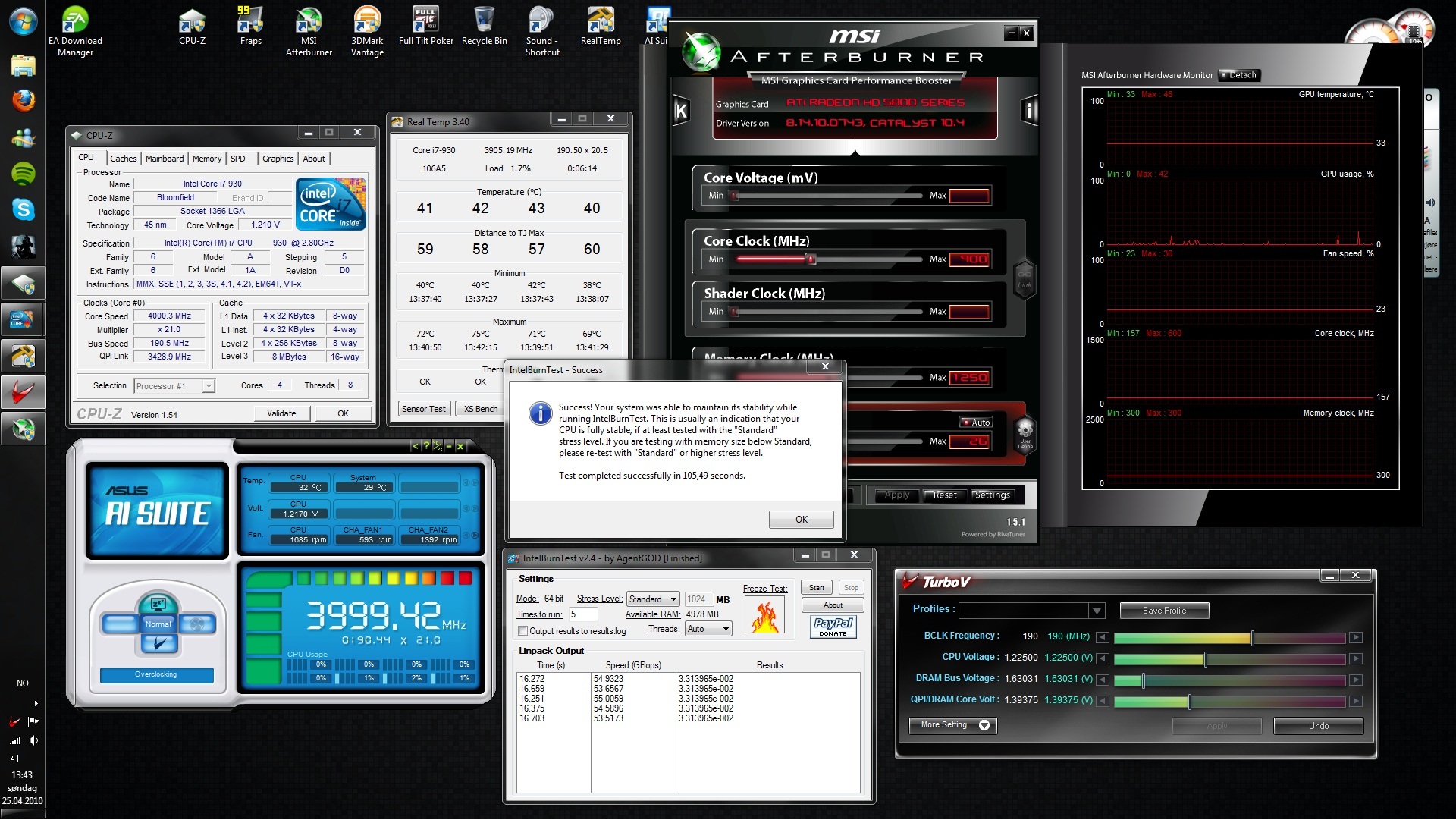Open the Full Tilt Poker desktop icon
The width and height of the screenshot is (1456, 820).
(x=426, y=27)
